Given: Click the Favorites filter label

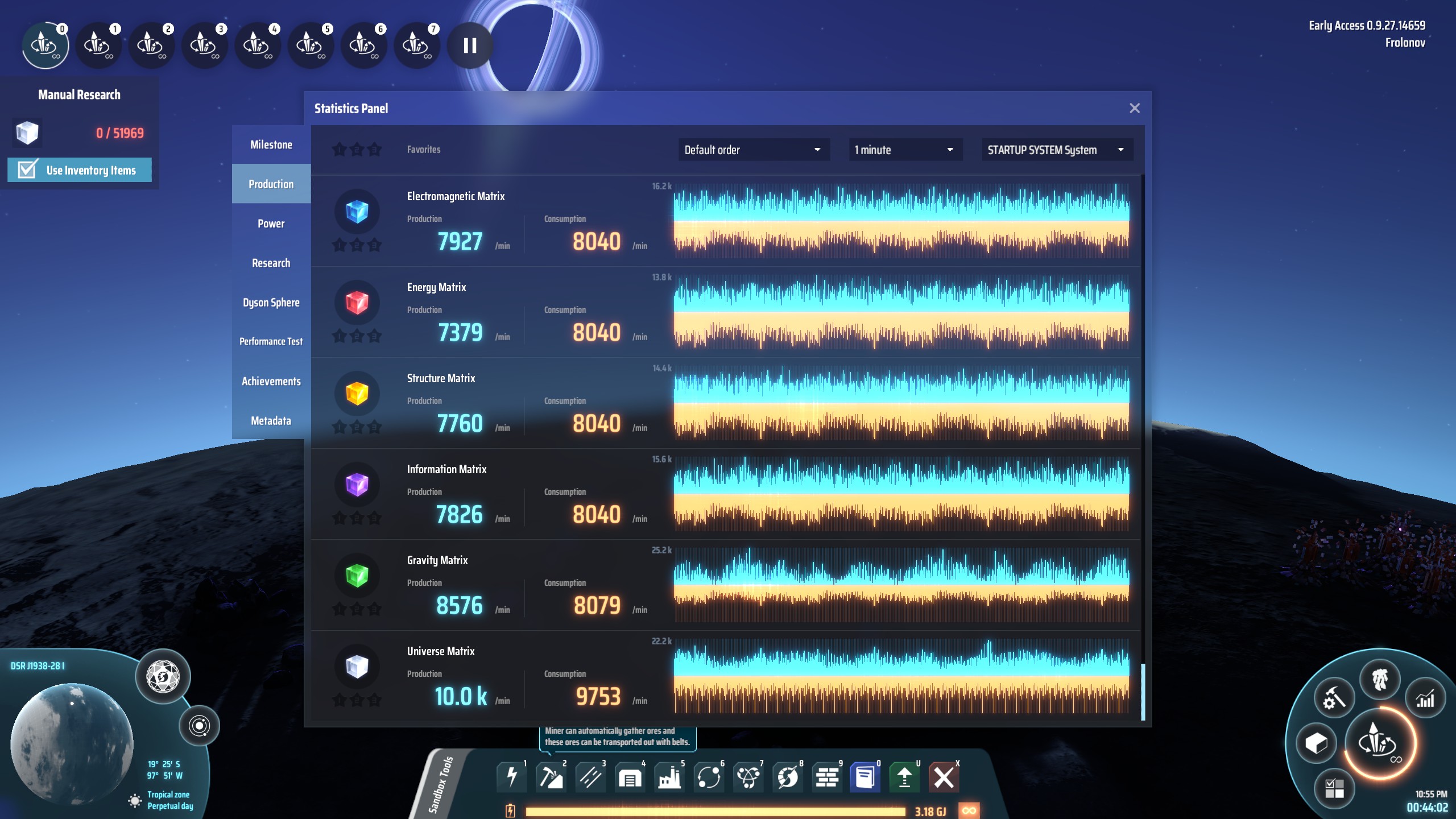Looking at the screenshot, I should coord(423,150).
